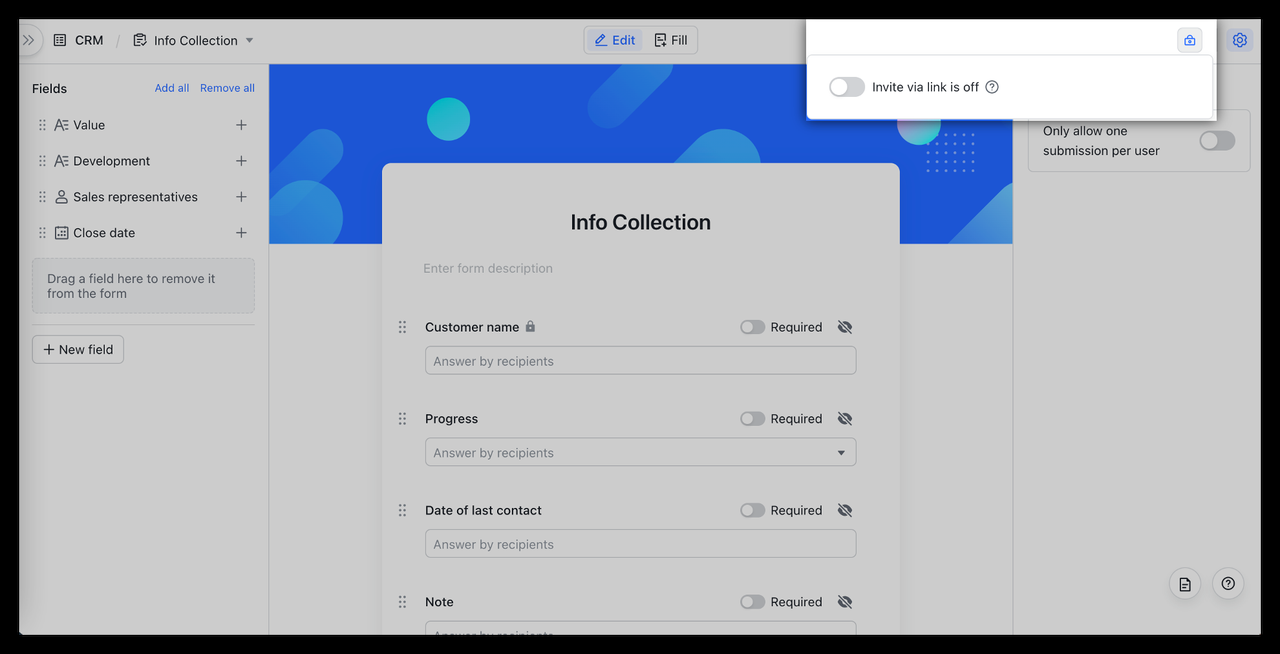Turn on the Invite via link toggle
The height and width of the screenshot is (654, 1280).
click(x=846, y=87)
